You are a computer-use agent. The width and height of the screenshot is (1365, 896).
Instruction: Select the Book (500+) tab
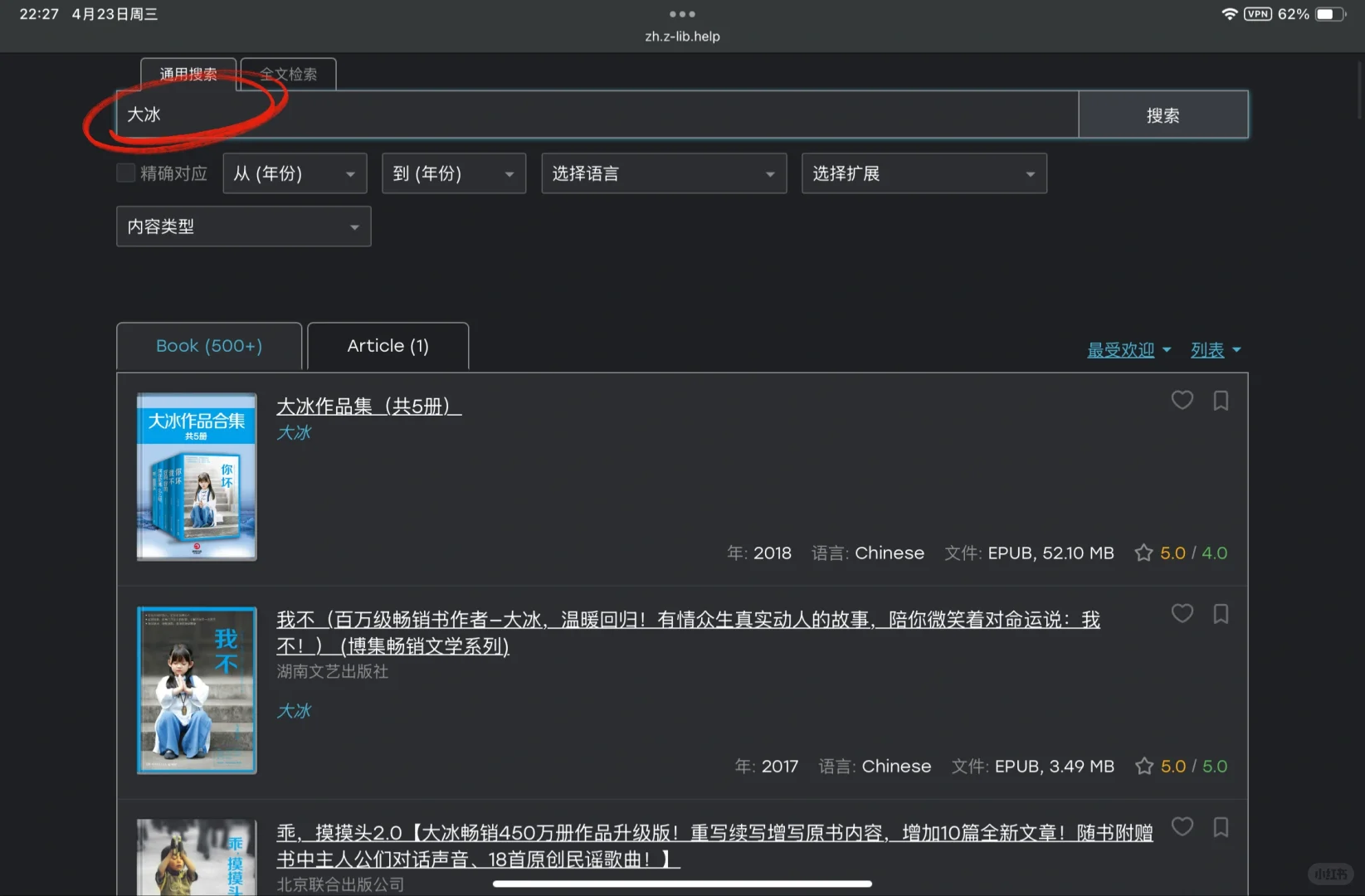(x=209, y=346)
